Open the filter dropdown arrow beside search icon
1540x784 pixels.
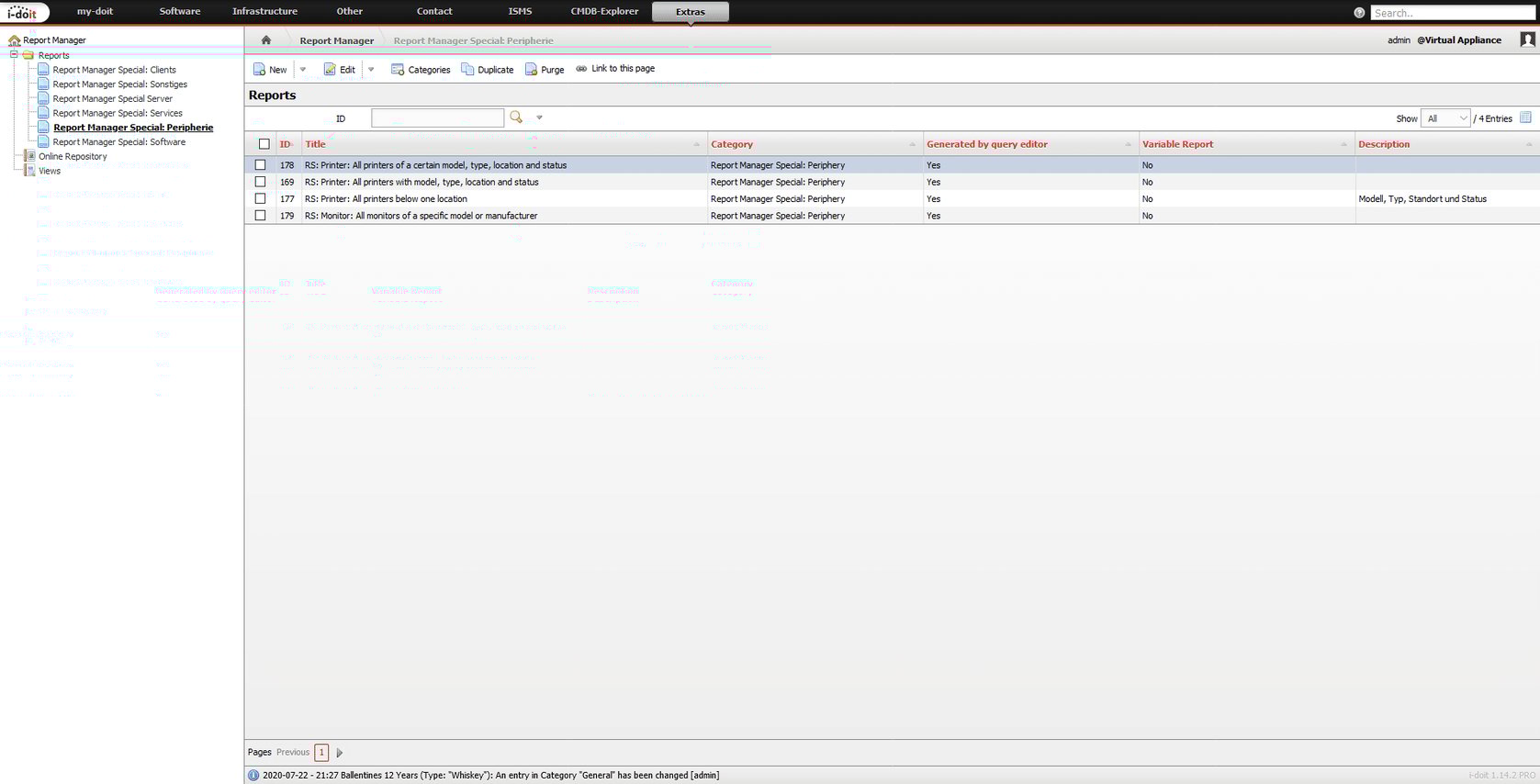(x=539, y=118)
